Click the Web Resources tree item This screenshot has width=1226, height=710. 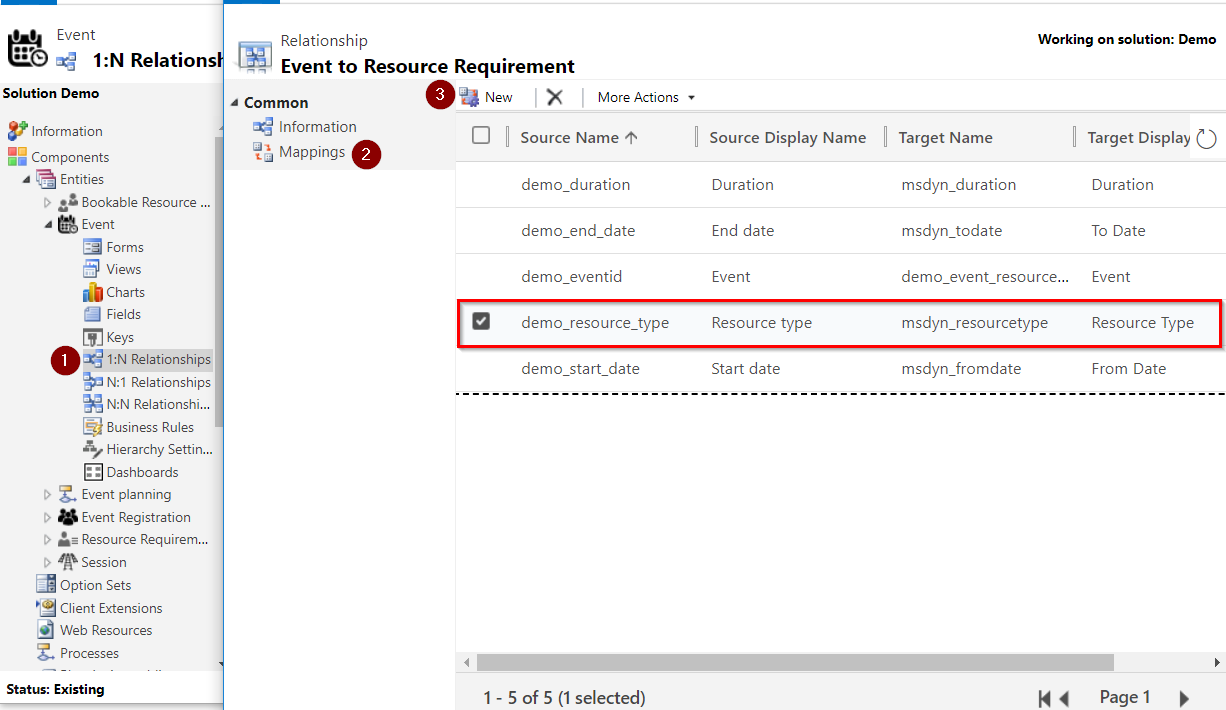point(105,630)
